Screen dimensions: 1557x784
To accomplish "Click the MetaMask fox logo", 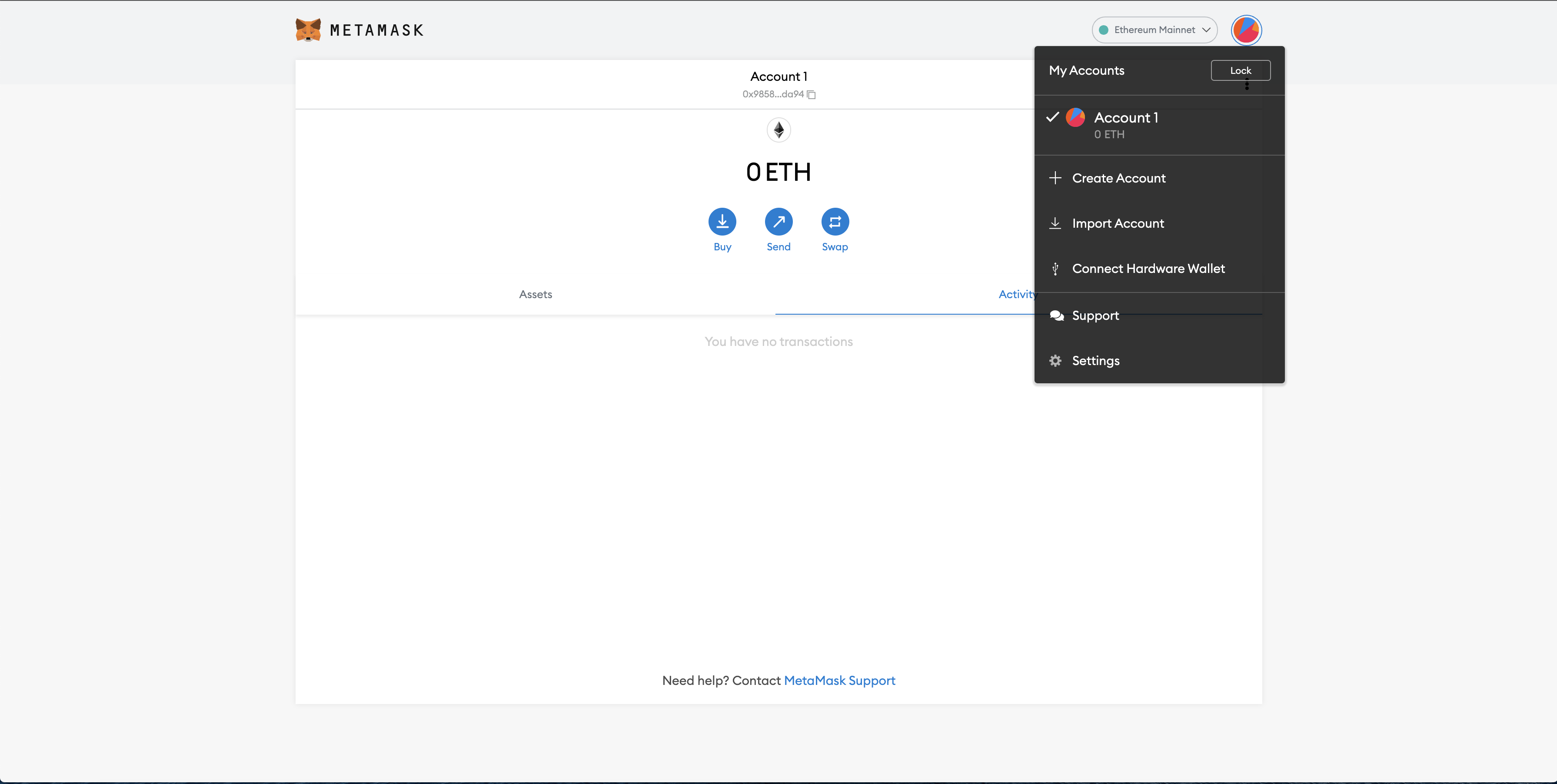I will pos(308,30).
